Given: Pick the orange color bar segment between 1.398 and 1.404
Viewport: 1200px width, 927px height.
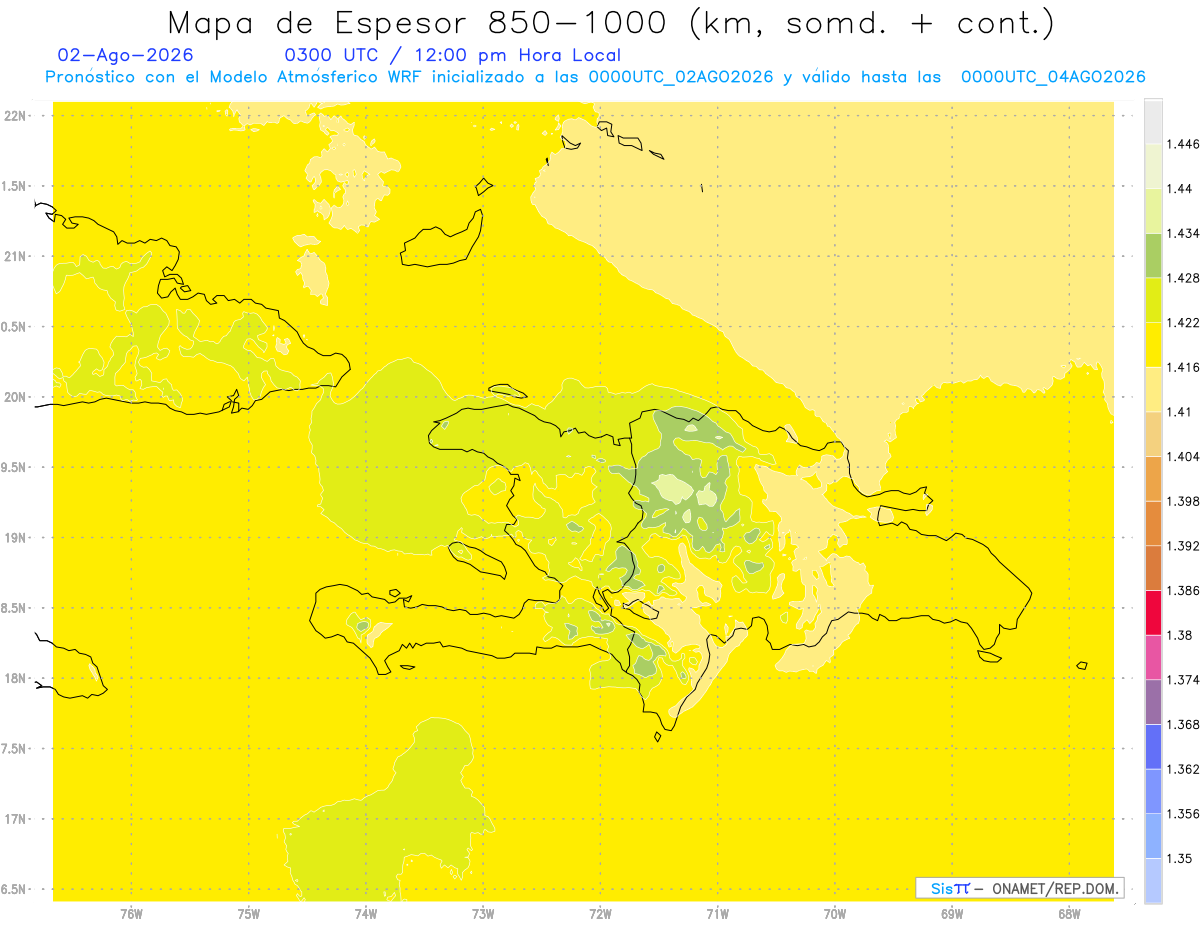Looking at the screenshot, I should [x=1153, y=479].
